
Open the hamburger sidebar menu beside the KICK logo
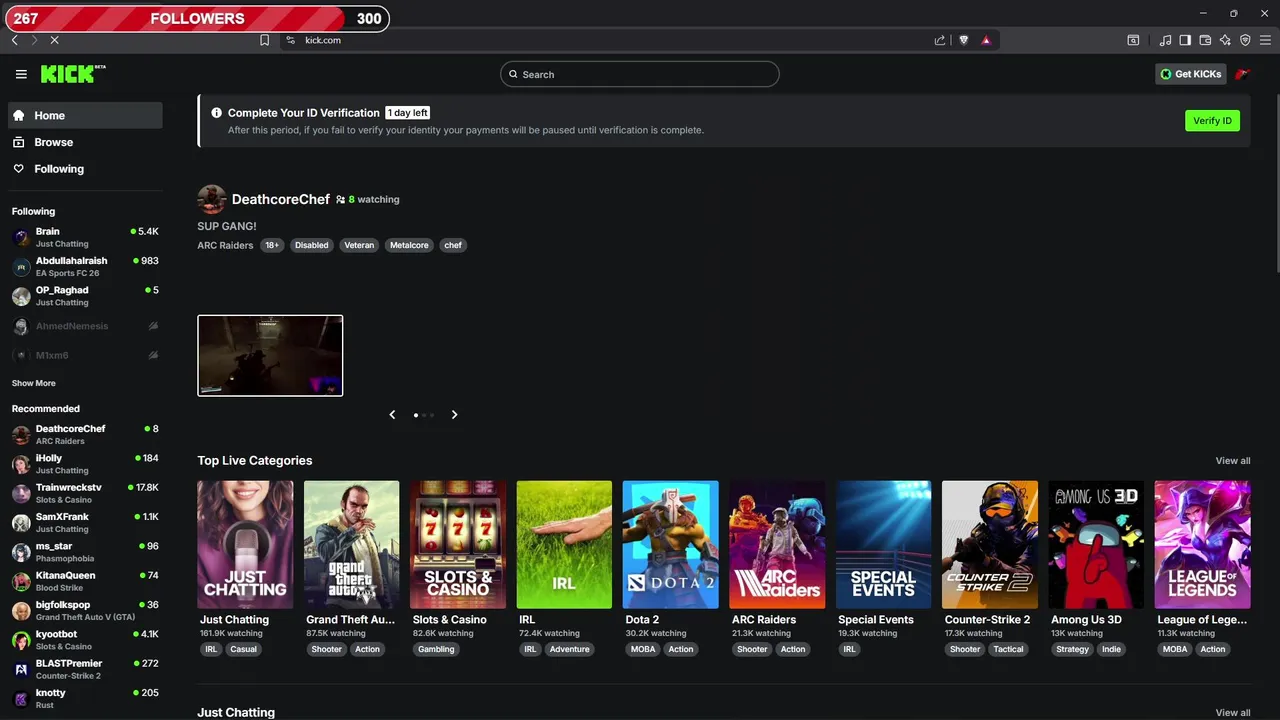coord(21,74)
